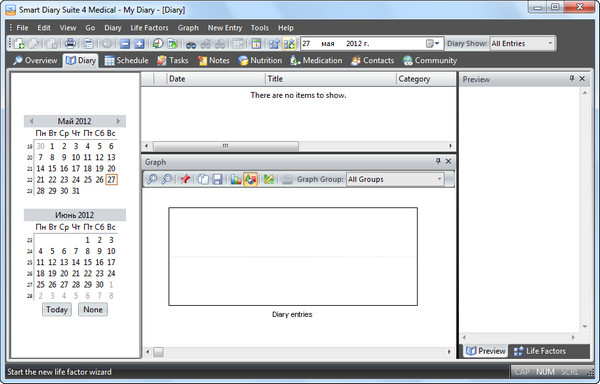Image resolution: width=600 pixels, height=384 pixels.
Task: Open the Graph menu
Action: pos(188,28)
